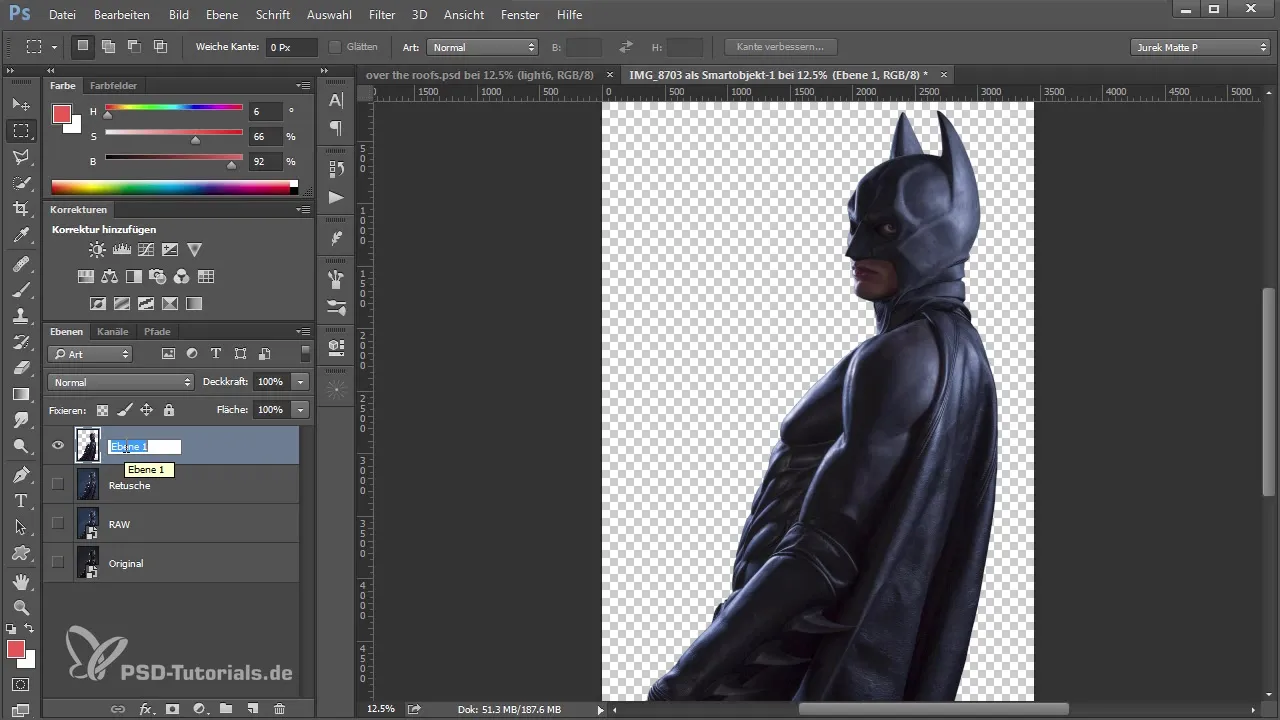Click the Kante verbessern button
The height and width of the screenshot is (720, 1280).
click(x=780, y=47)
